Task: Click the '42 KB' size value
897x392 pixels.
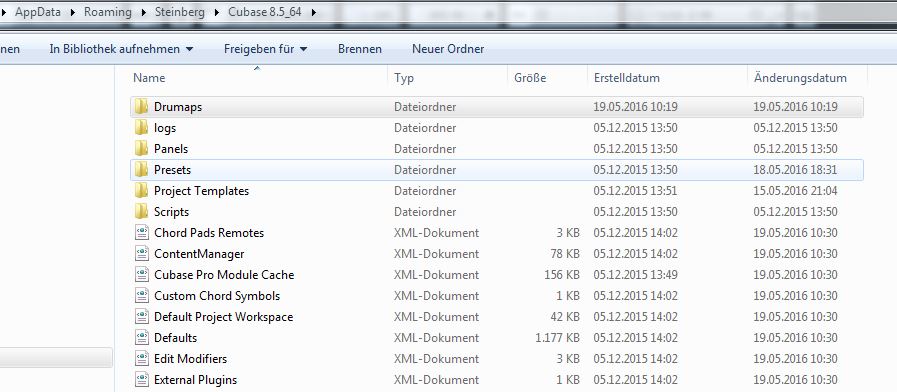Action: 565,317
